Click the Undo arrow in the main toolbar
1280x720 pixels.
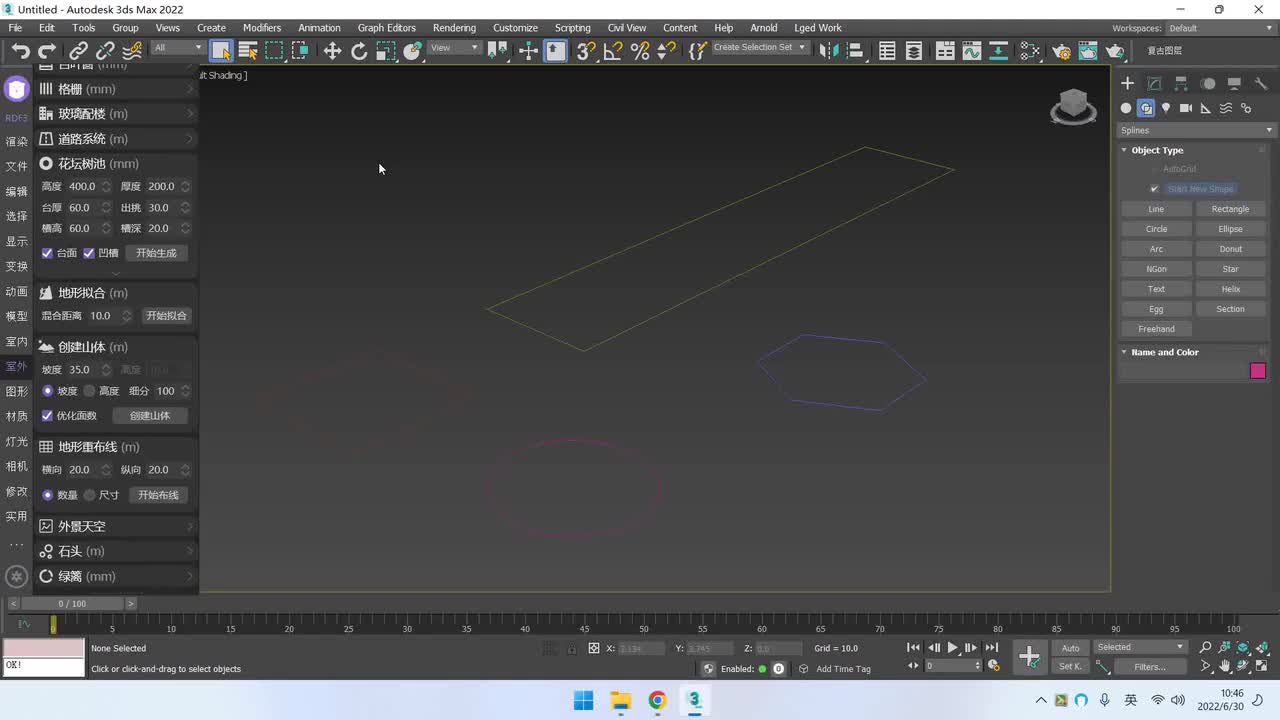(21, 51)
